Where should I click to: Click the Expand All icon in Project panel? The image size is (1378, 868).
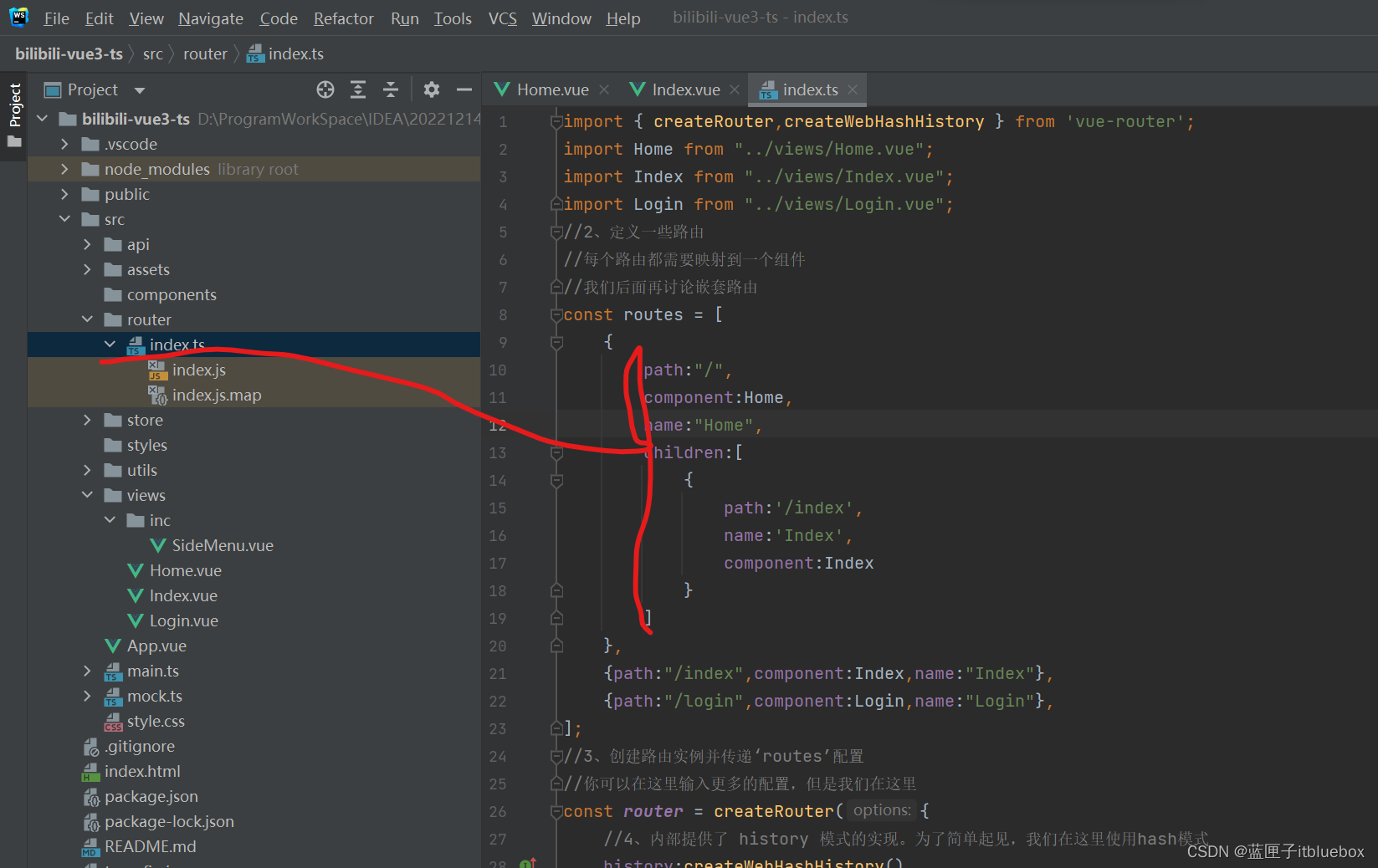(358, 89)
